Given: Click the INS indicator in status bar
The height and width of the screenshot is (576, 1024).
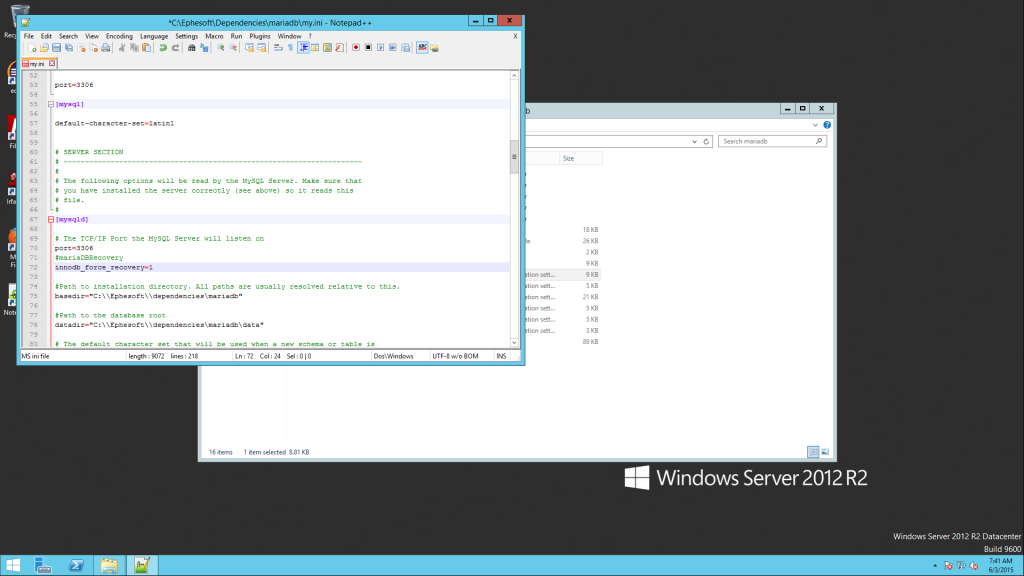Looking at the screenshot, I should click(x=501, y=356).
